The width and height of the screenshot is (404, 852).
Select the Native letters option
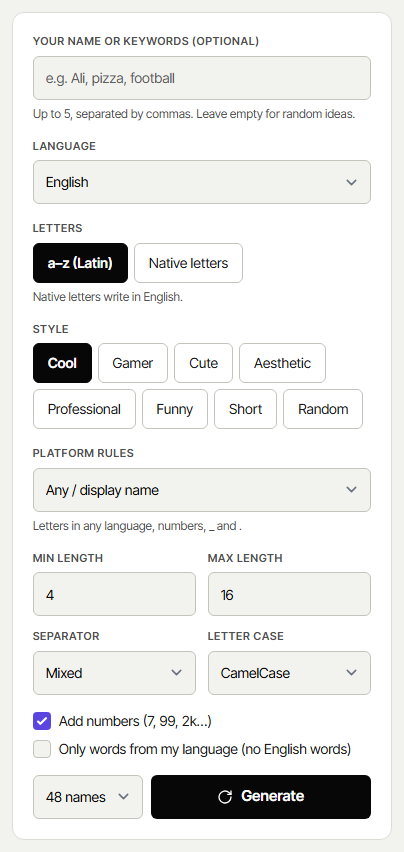(188, 263)
